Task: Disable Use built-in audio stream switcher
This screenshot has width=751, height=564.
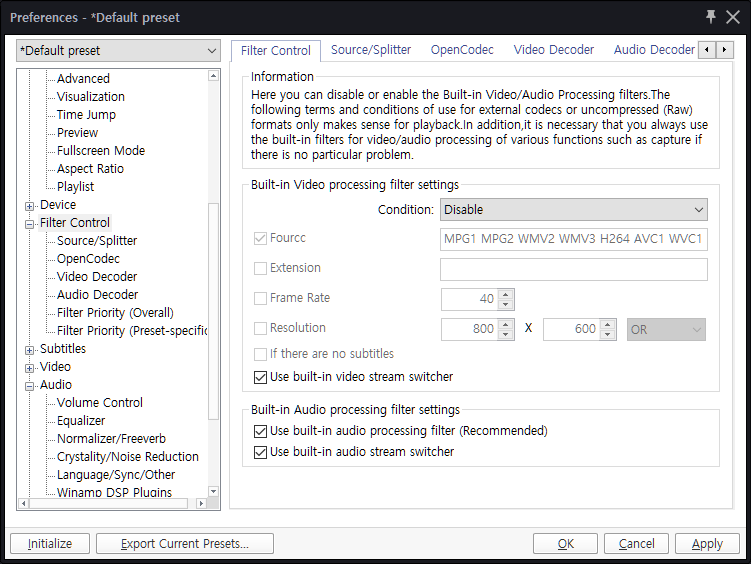Action: coord(261,452)
